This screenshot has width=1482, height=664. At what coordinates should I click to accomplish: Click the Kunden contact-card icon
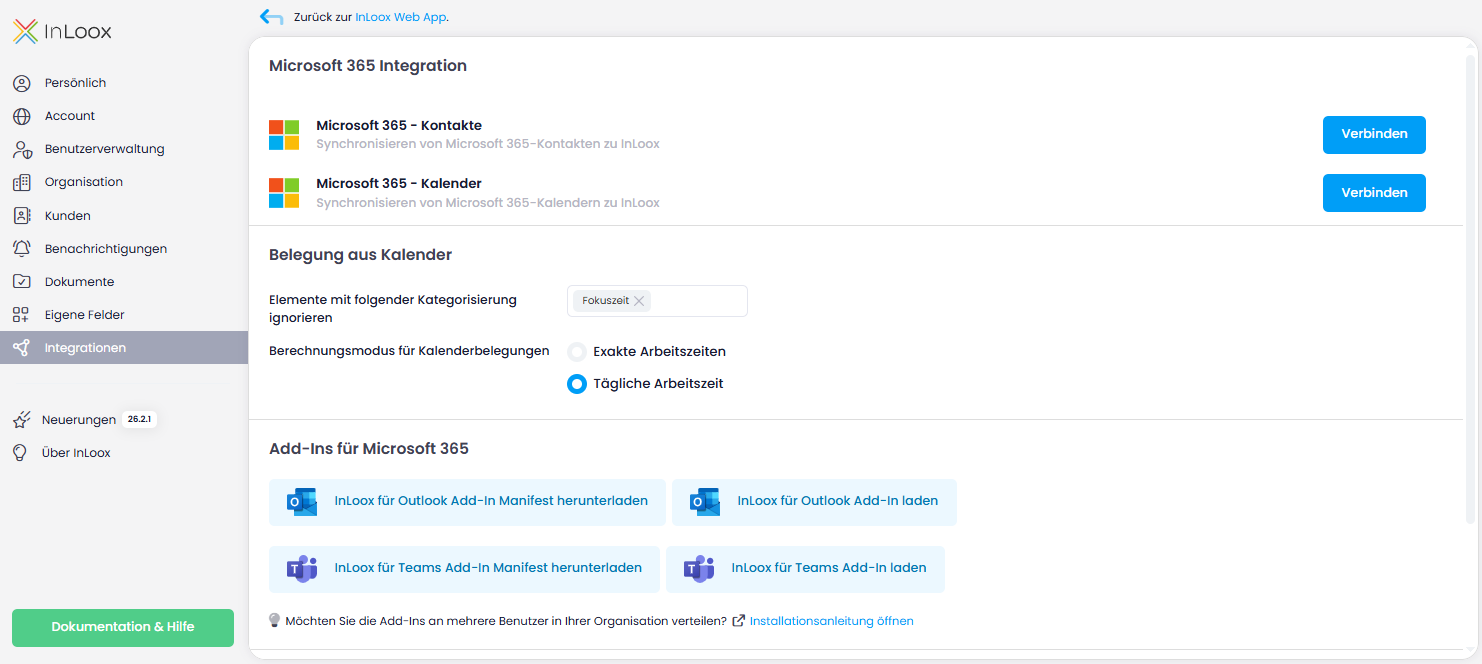click(x=22, y=215)
